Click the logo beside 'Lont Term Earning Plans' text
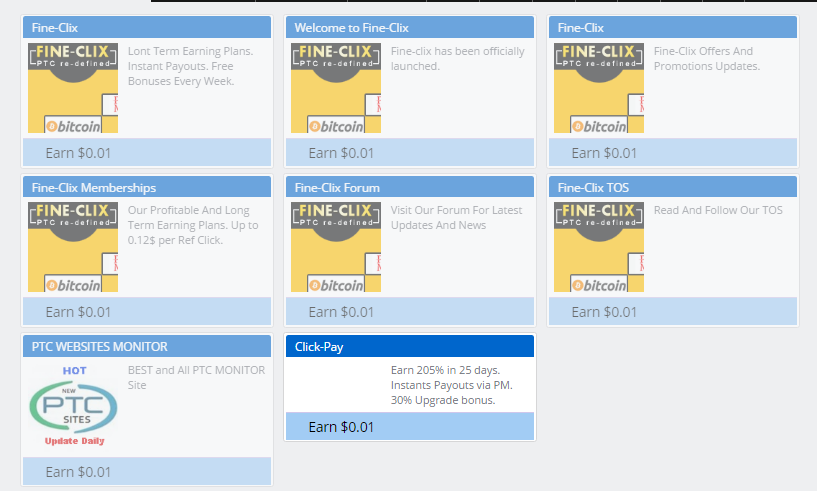Screen dimensions: 817x491 click(73, 88)
